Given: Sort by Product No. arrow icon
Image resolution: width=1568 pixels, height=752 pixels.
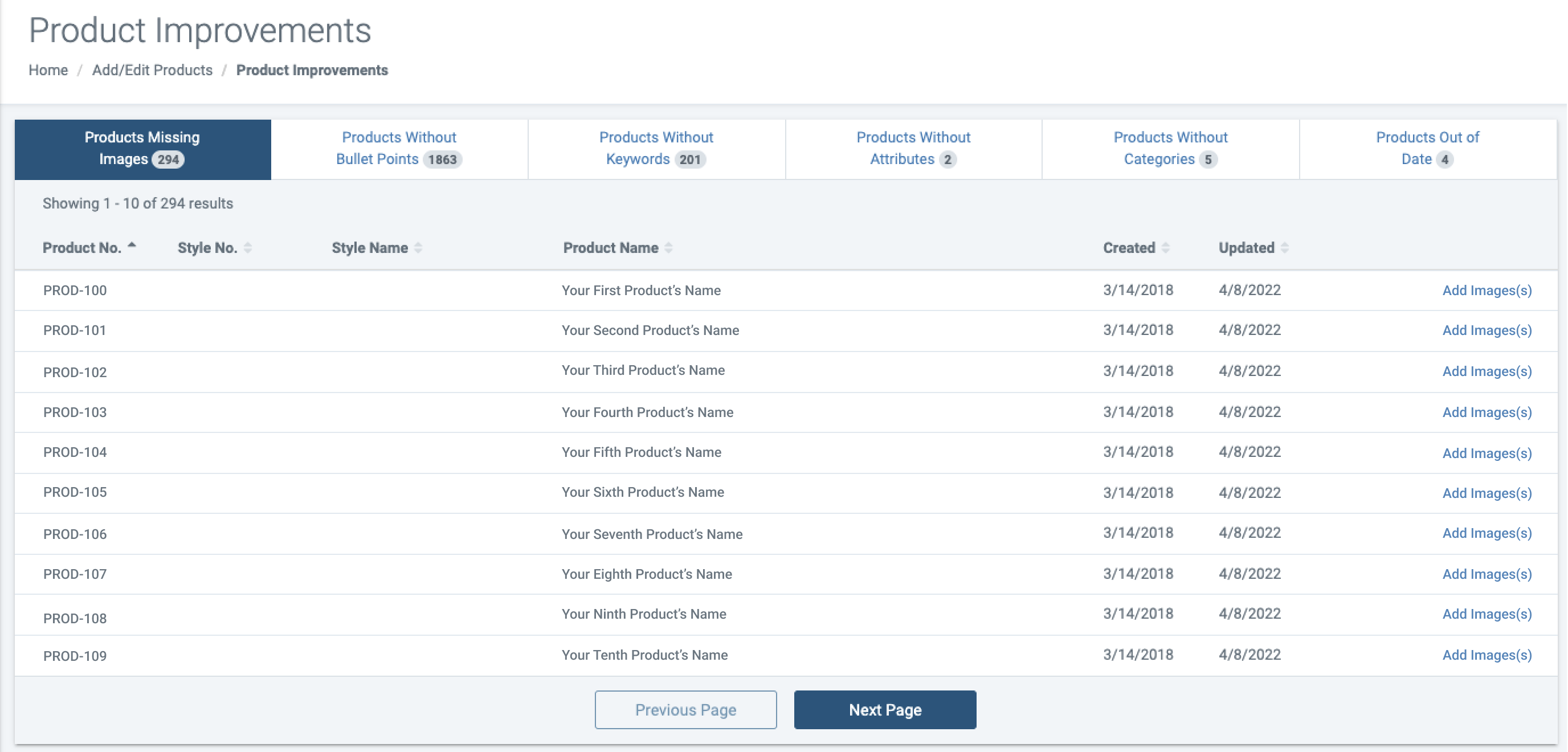Looking at the screenshot, I should click(x=132, y=247).
